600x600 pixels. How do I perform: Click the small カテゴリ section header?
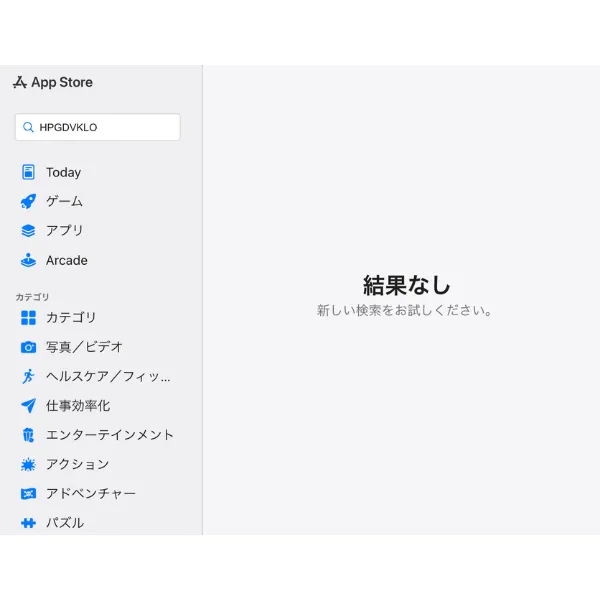pos(32,297)
